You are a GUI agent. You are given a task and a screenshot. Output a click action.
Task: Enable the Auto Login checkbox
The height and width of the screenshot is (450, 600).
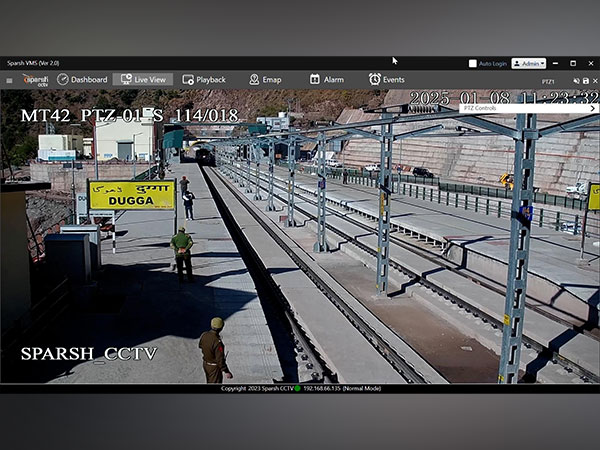coord(473,64)
